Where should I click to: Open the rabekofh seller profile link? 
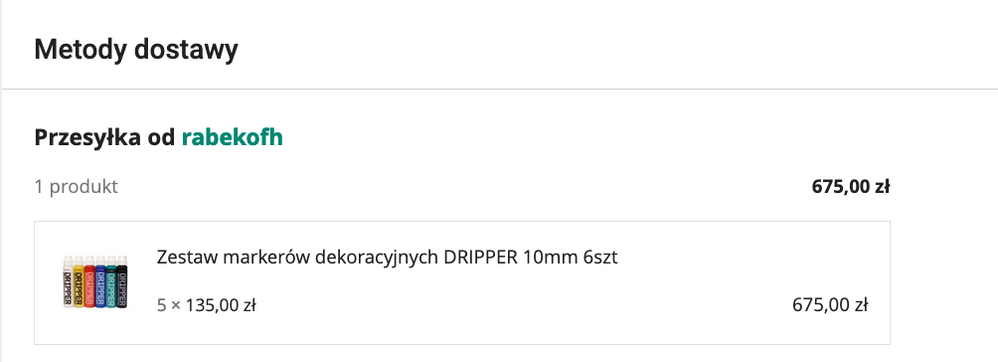click(x=232, y=137)
